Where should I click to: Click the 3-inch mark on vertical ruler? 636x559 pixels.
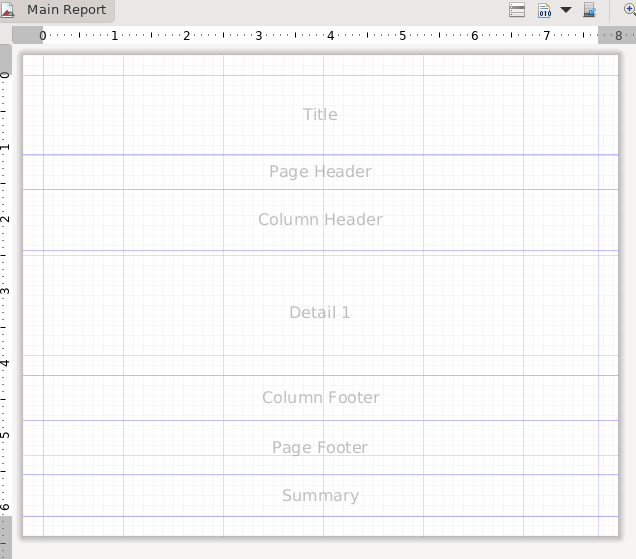(5, 291)
